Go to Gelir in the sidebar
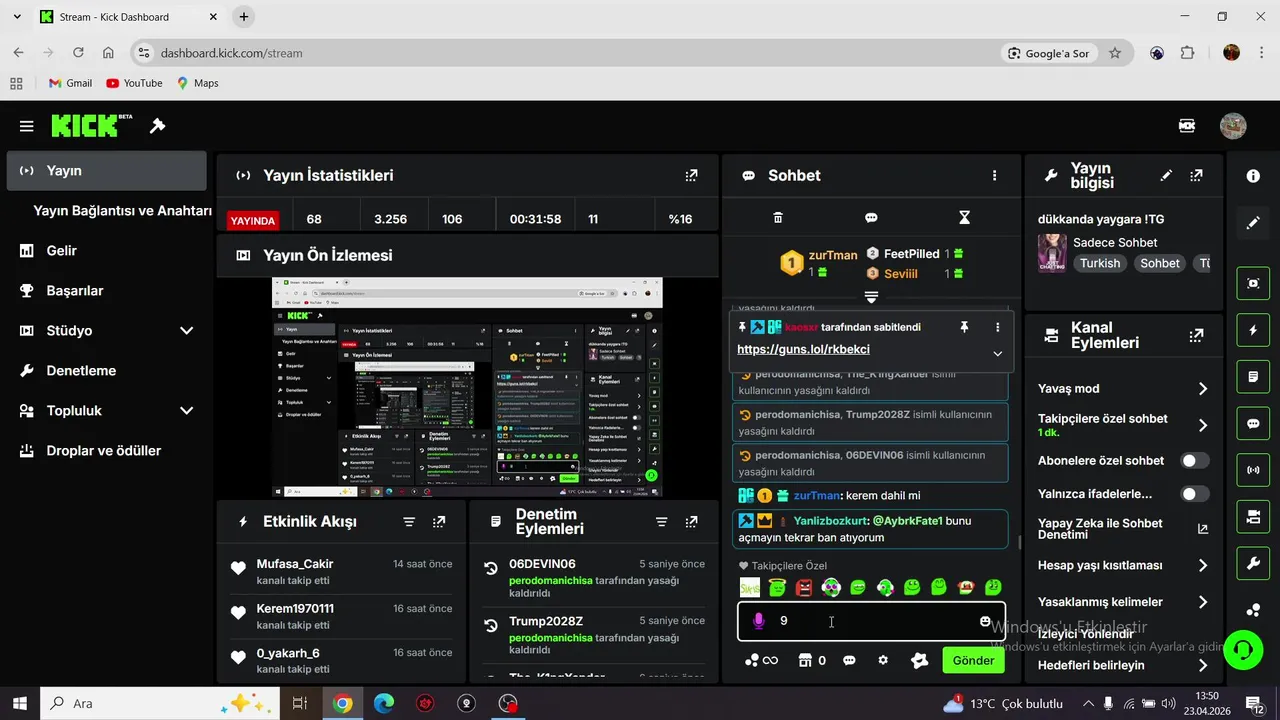1280x720 pixels. 106,250
